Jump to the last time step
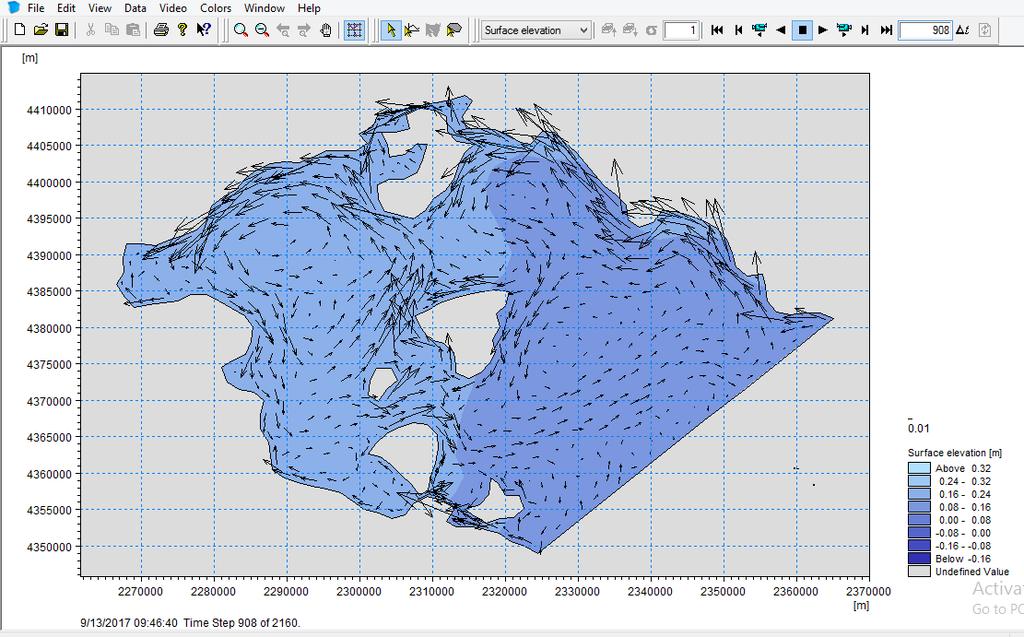 886,30
